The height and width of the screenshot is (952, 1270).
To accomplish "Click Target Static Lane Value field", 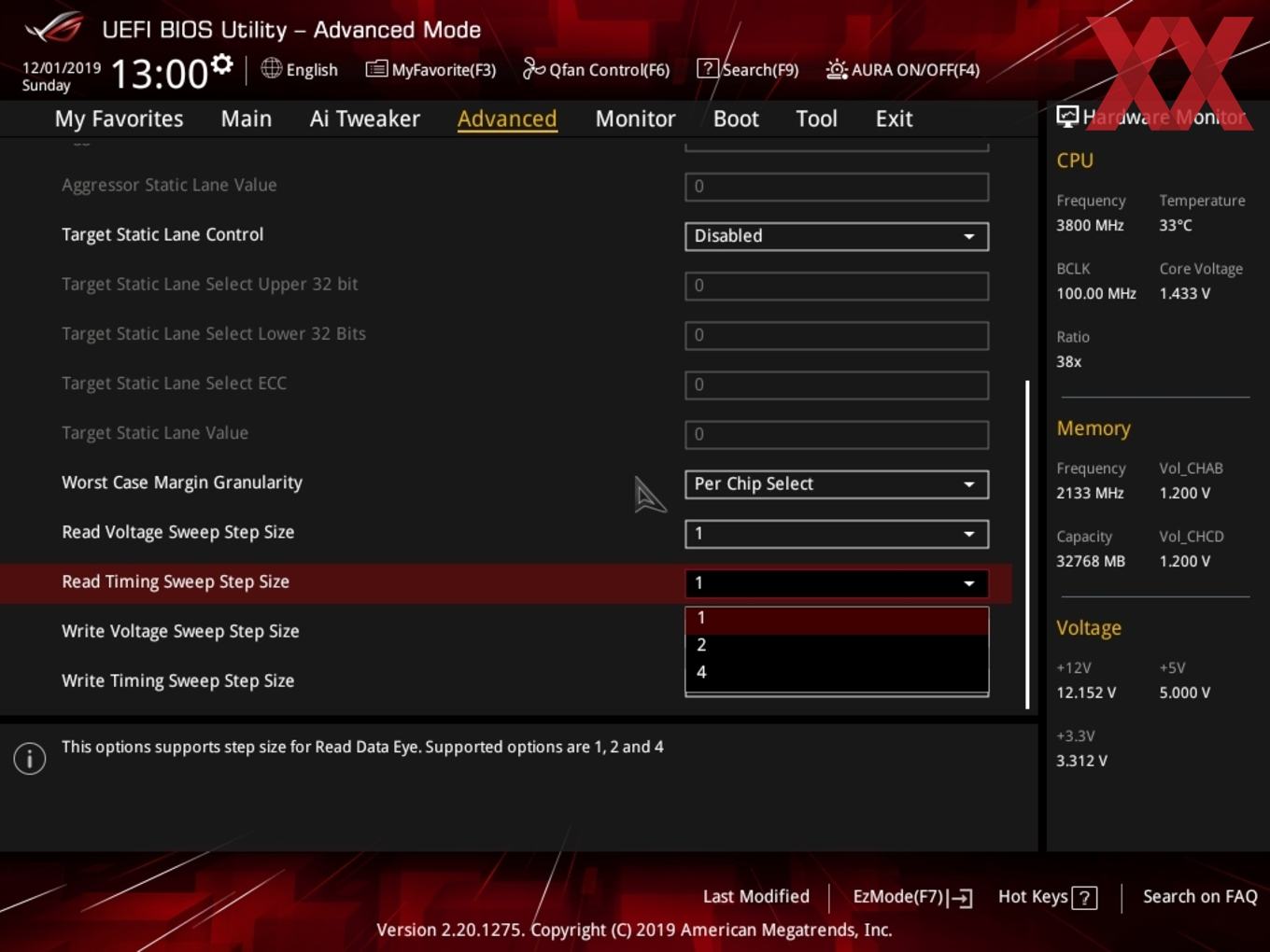I will 837,434.
